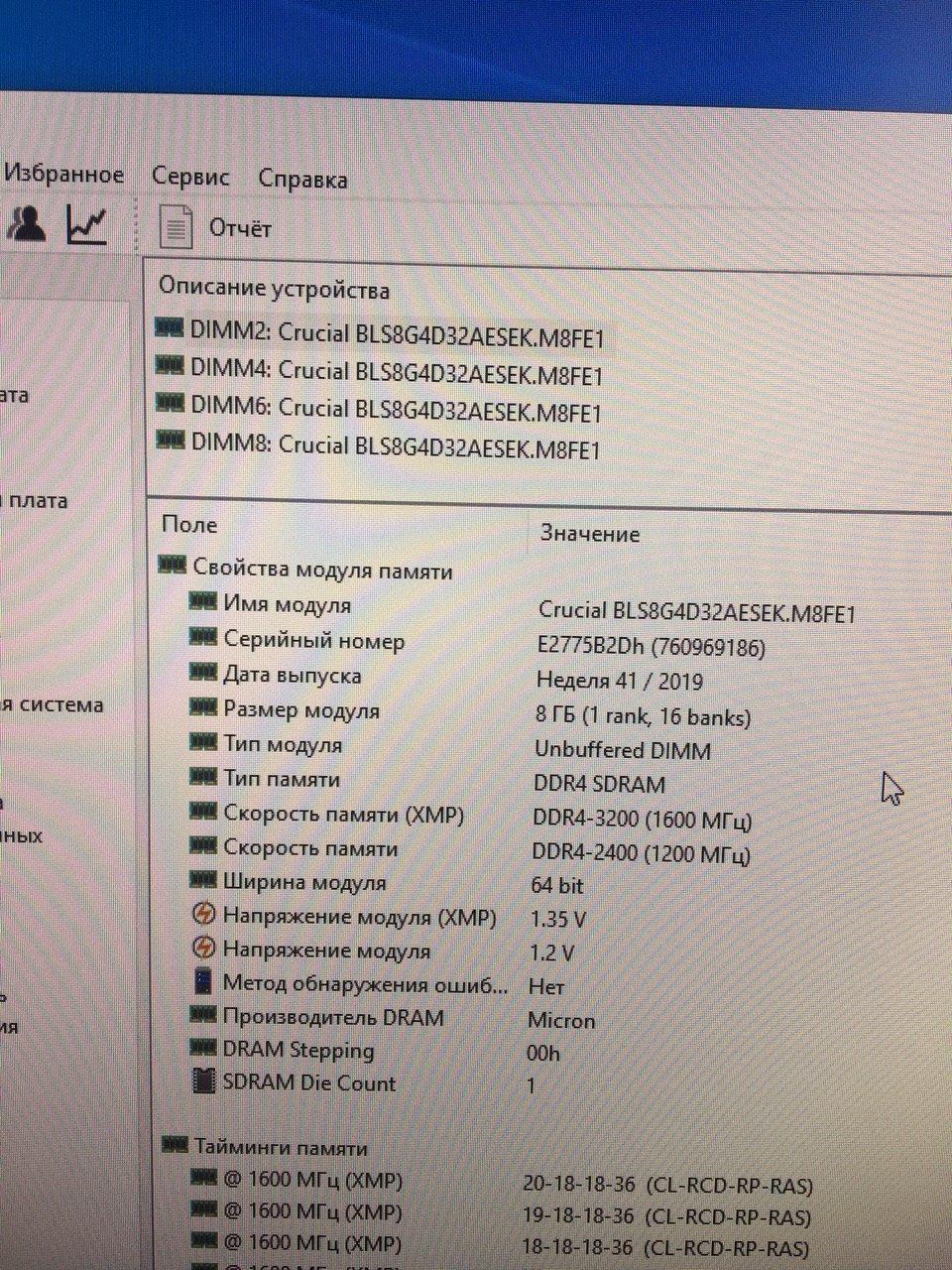
Task: Select the Размер модуля field
Action: pyautogui.click(x=300, y=711)
